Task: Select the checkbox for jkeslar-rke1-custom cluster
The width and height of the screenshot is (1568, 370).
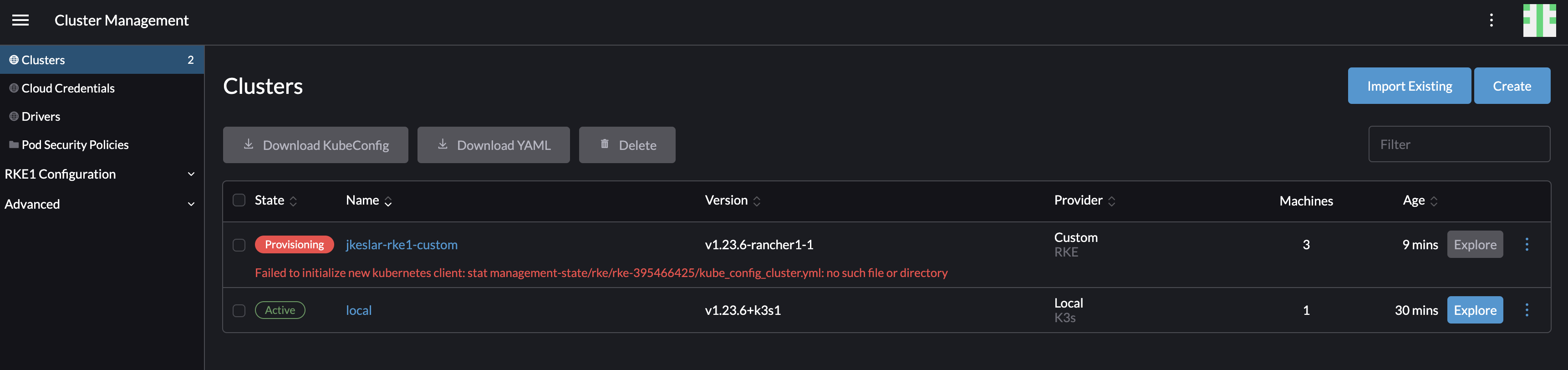Action: (239, 244)
